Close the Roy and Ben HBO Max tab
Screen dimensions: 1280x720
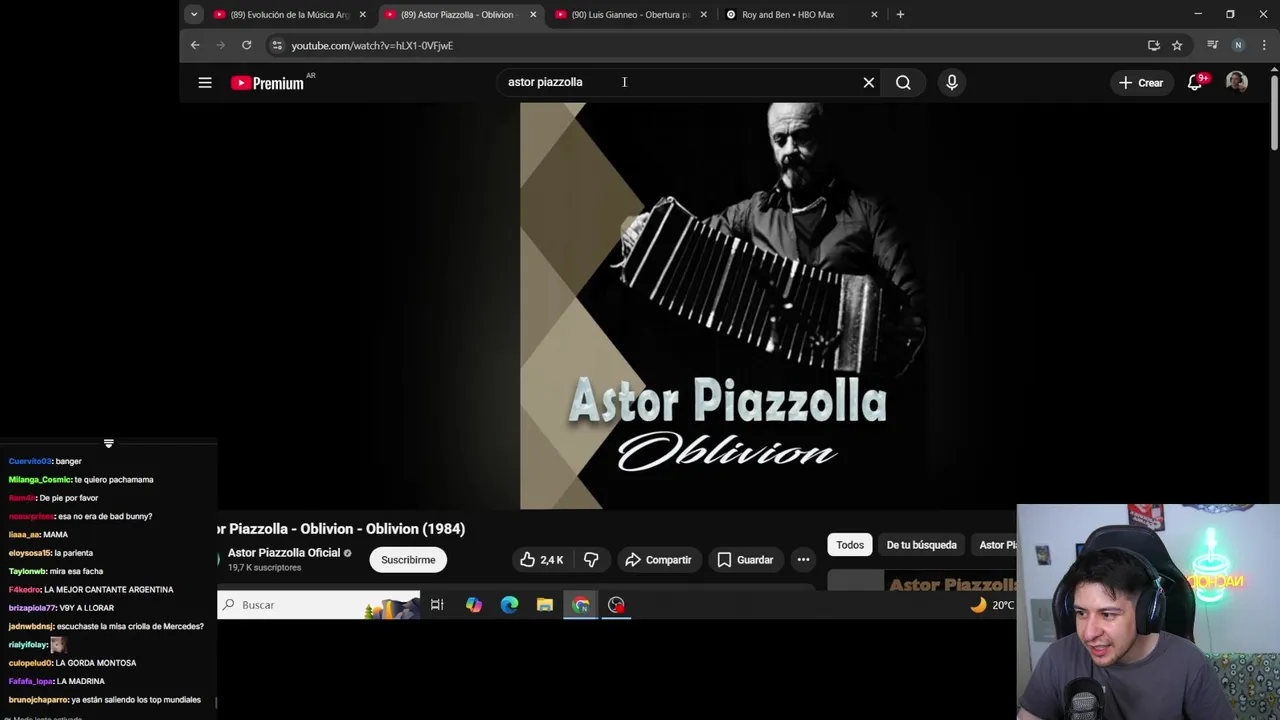875,15
